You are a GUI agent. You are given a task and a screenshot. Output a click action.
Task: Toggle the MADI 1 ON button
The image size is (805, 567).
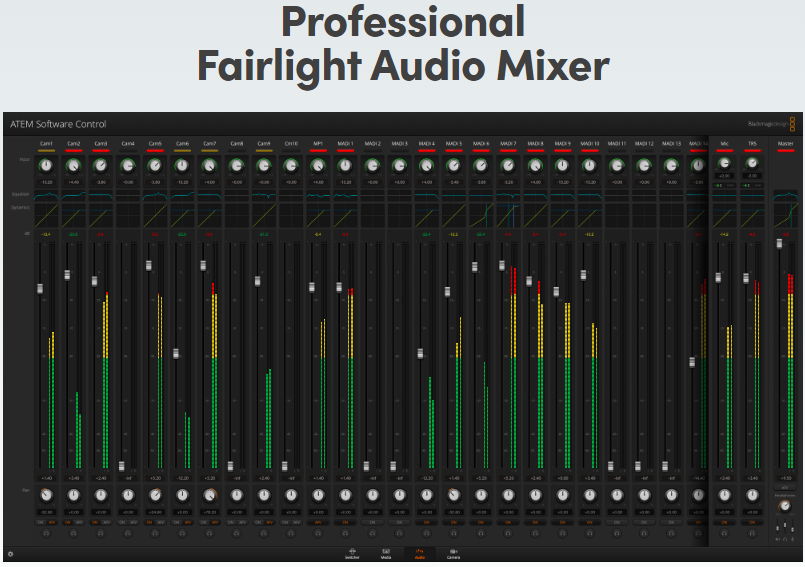tap(346, 522)
